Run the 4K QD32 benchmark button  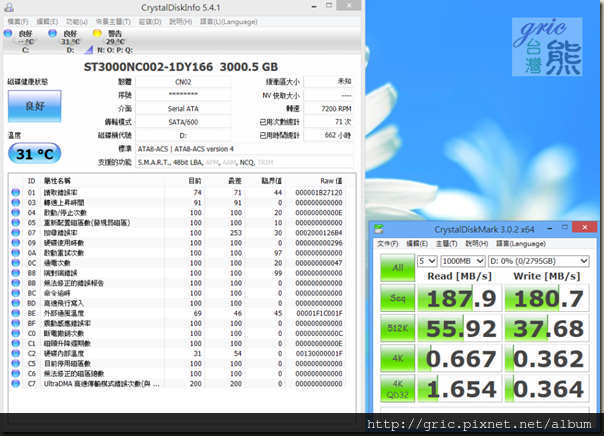coord(398,389)
